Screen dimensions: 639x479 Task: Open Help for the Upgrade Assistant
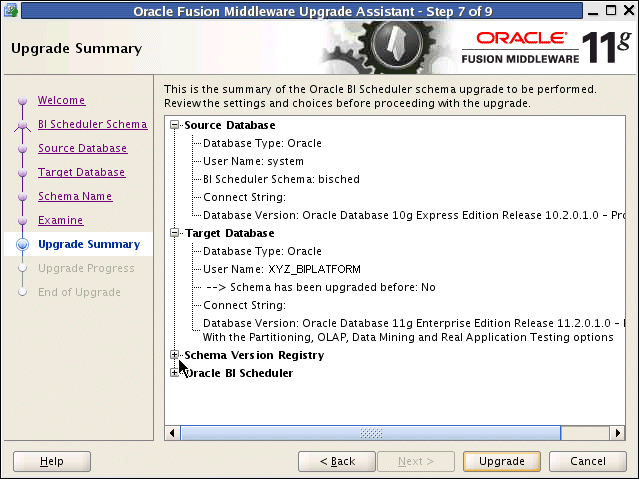coord(52,461)
